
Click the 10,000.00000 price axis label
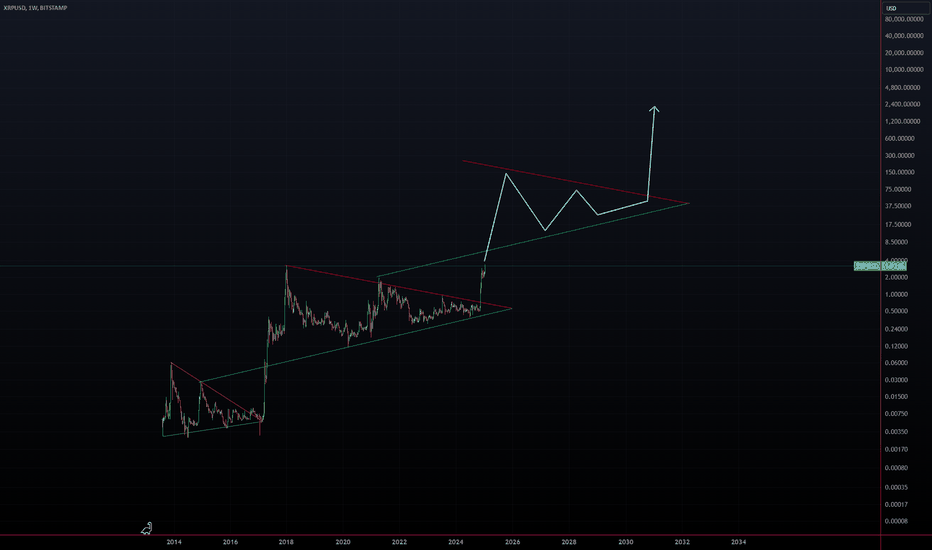tap(904, 70)
